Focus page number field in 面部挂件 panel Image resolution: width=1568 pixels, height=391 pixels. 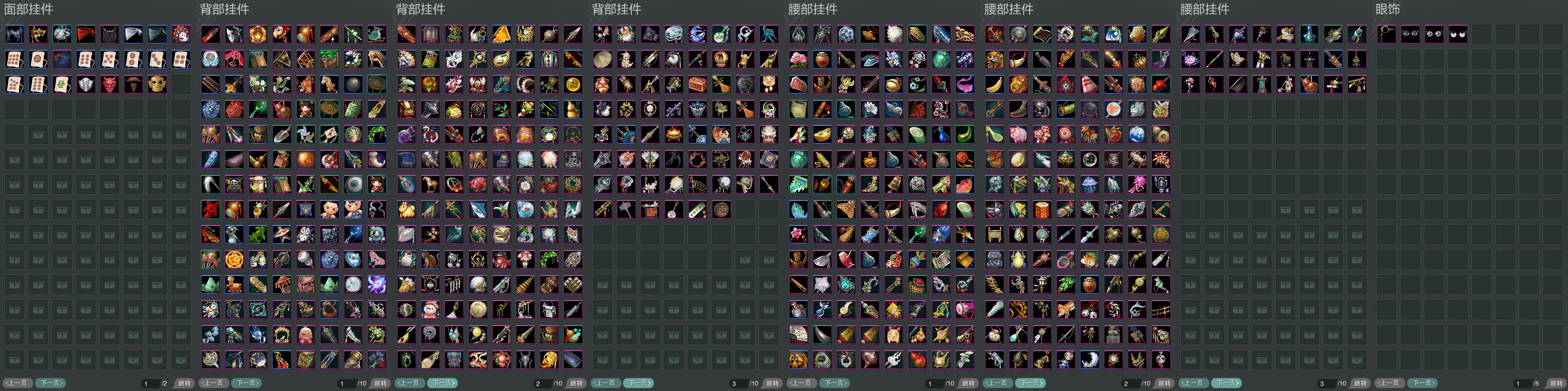151,383
